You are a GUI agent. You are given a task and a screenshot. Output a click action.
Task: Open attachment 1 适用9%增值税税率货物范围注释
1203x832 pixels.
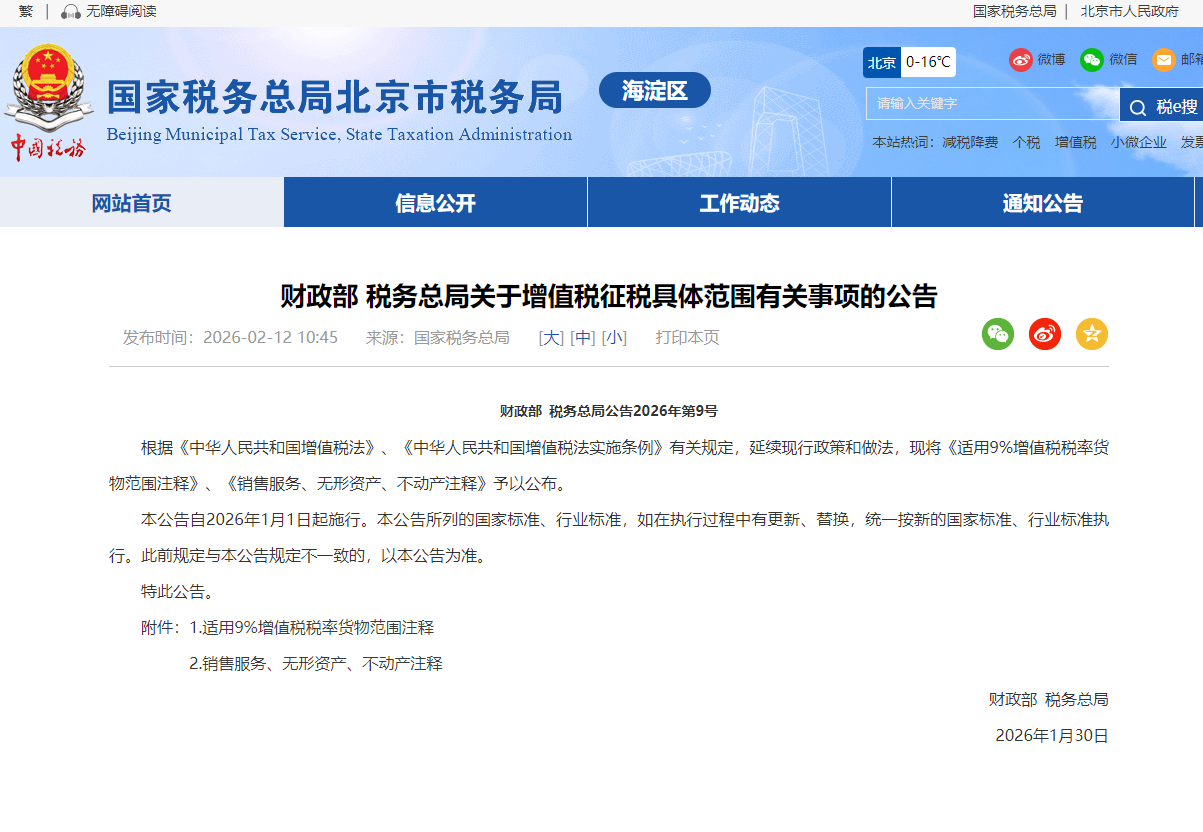(317, 628)
